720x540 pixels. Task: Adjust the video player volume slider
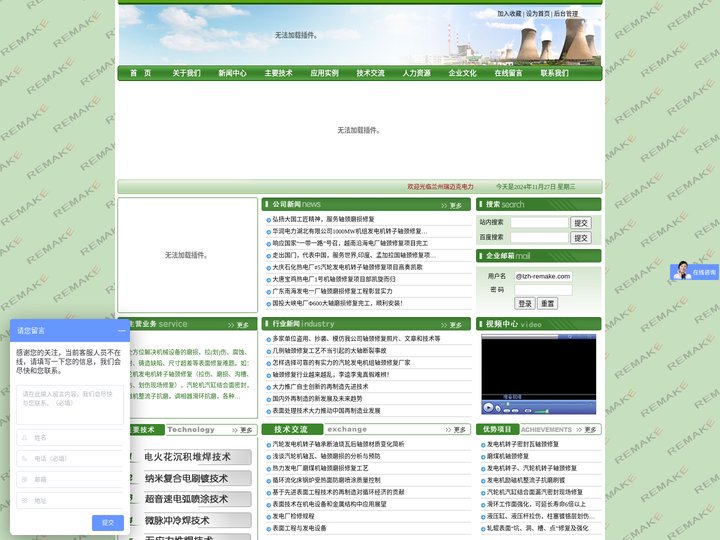[x=541, y=411]
